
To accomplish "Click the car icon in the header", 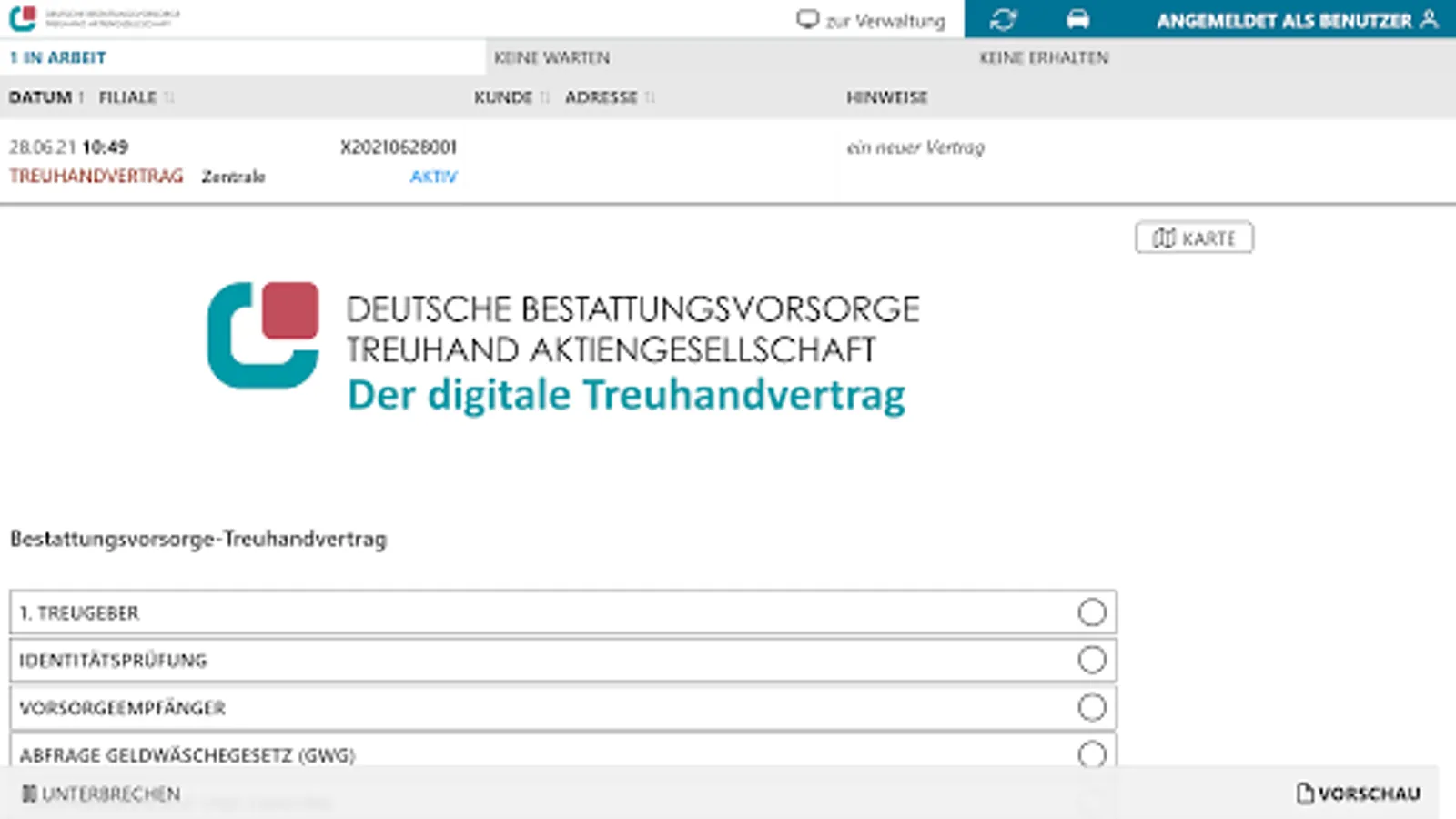I will 1077,20.
